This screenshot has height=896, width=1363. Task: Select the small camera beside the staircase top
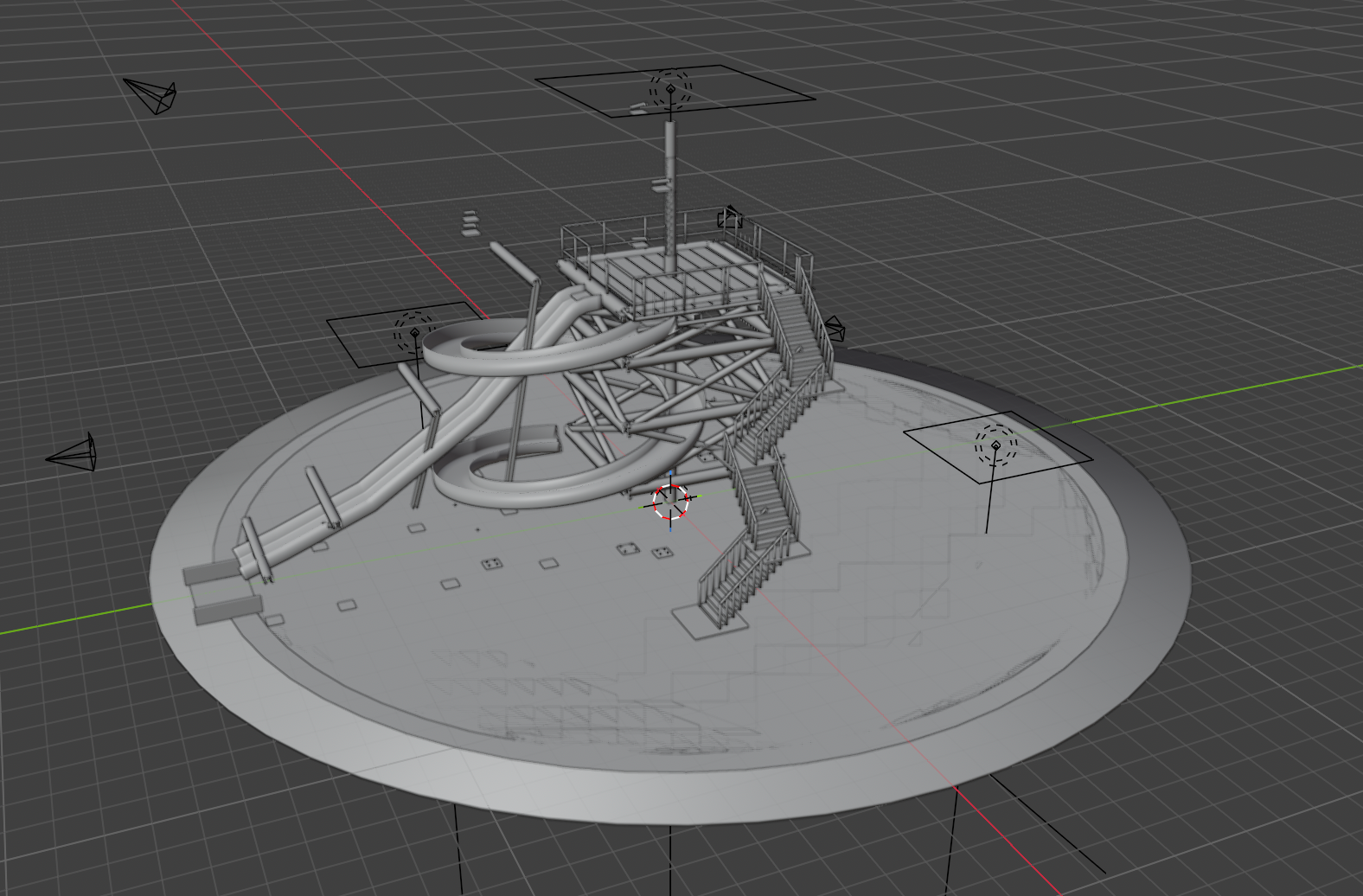click(x=833, y=328)
